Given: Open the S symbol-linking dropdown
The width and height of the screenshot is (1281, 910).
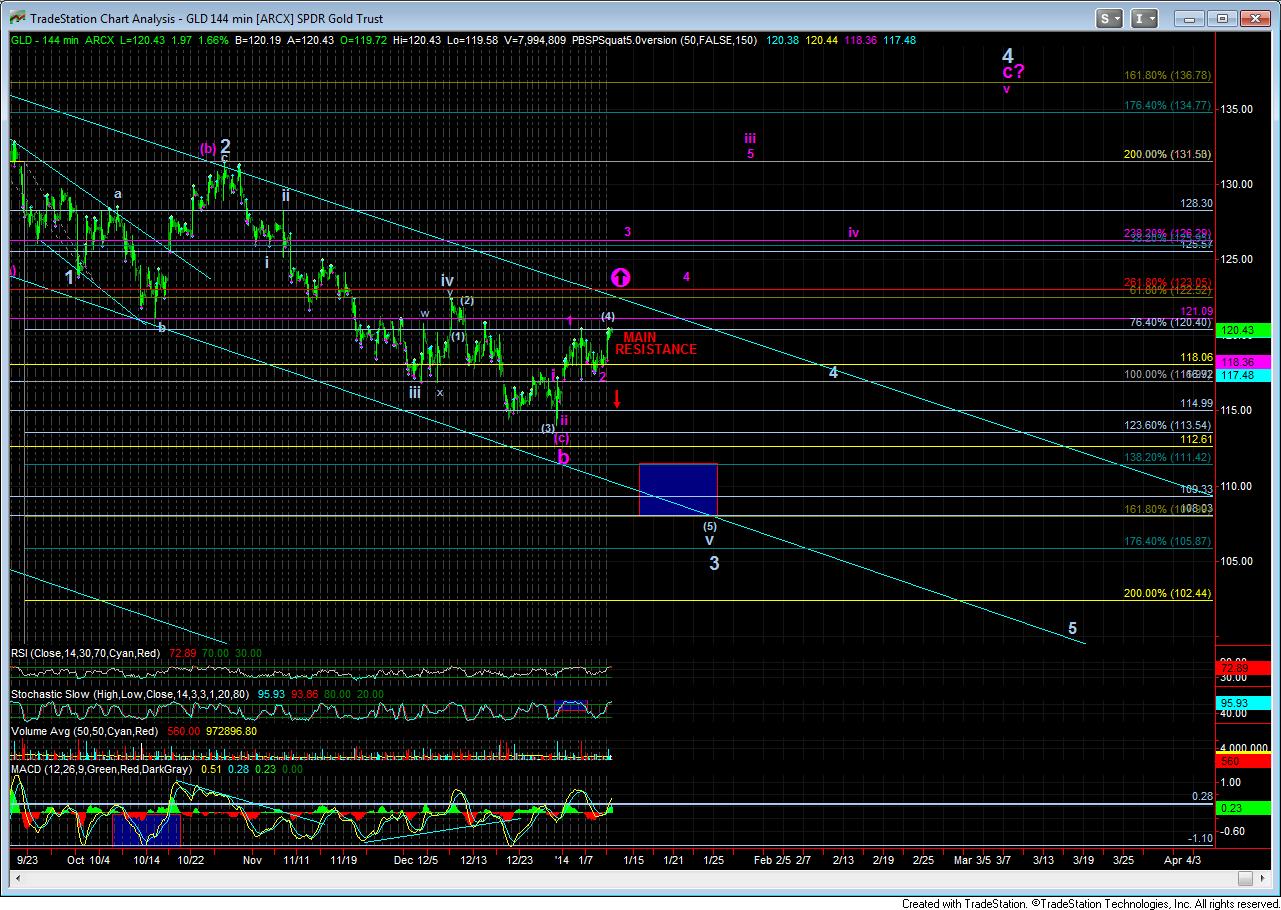Looking at the screenshot, I should [x=1111, y=18].
